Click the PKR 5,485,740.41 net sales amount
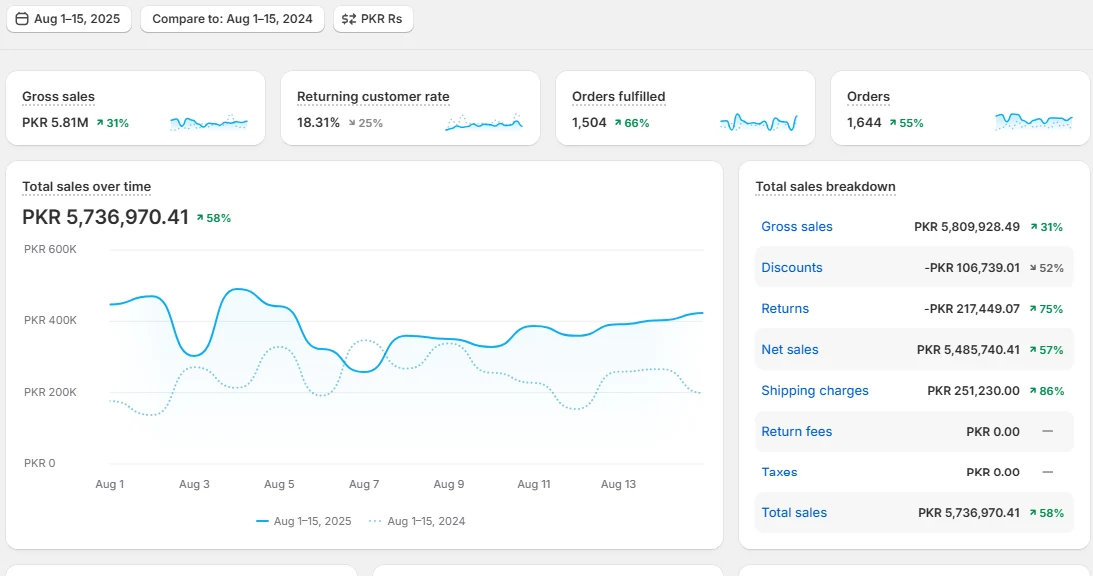1093x576 pixels. point(968,350)
